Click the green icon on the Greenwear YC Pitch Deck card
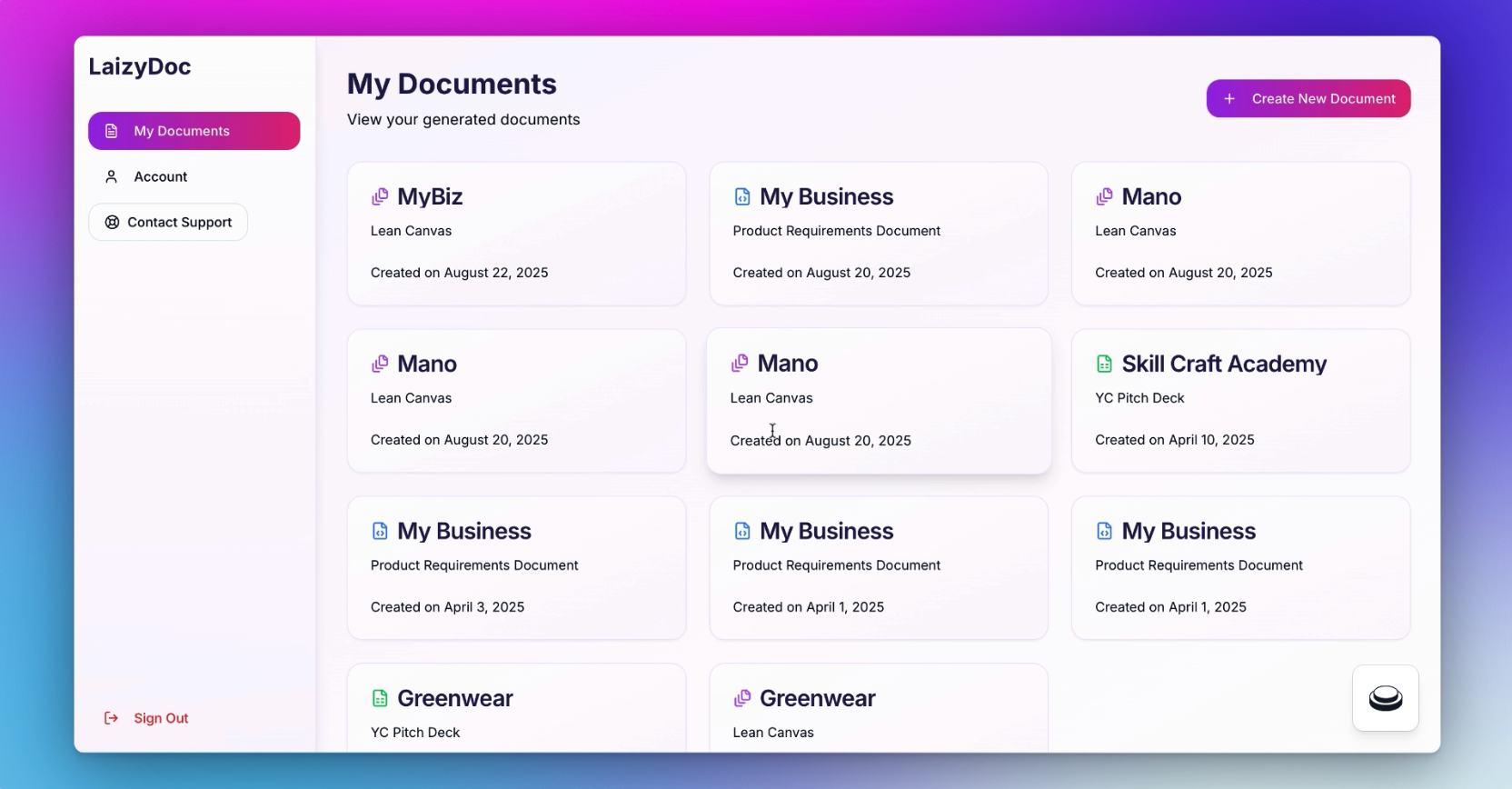The image size is (1512, 789). 380,698
